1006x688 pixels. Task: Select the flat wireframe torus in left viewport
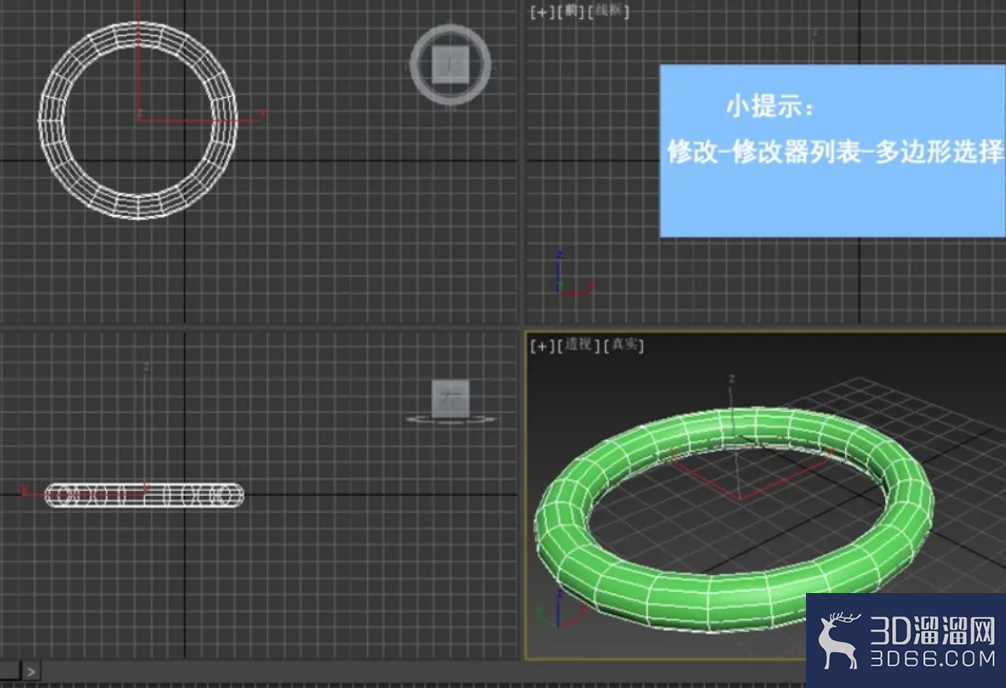[144, 495]
